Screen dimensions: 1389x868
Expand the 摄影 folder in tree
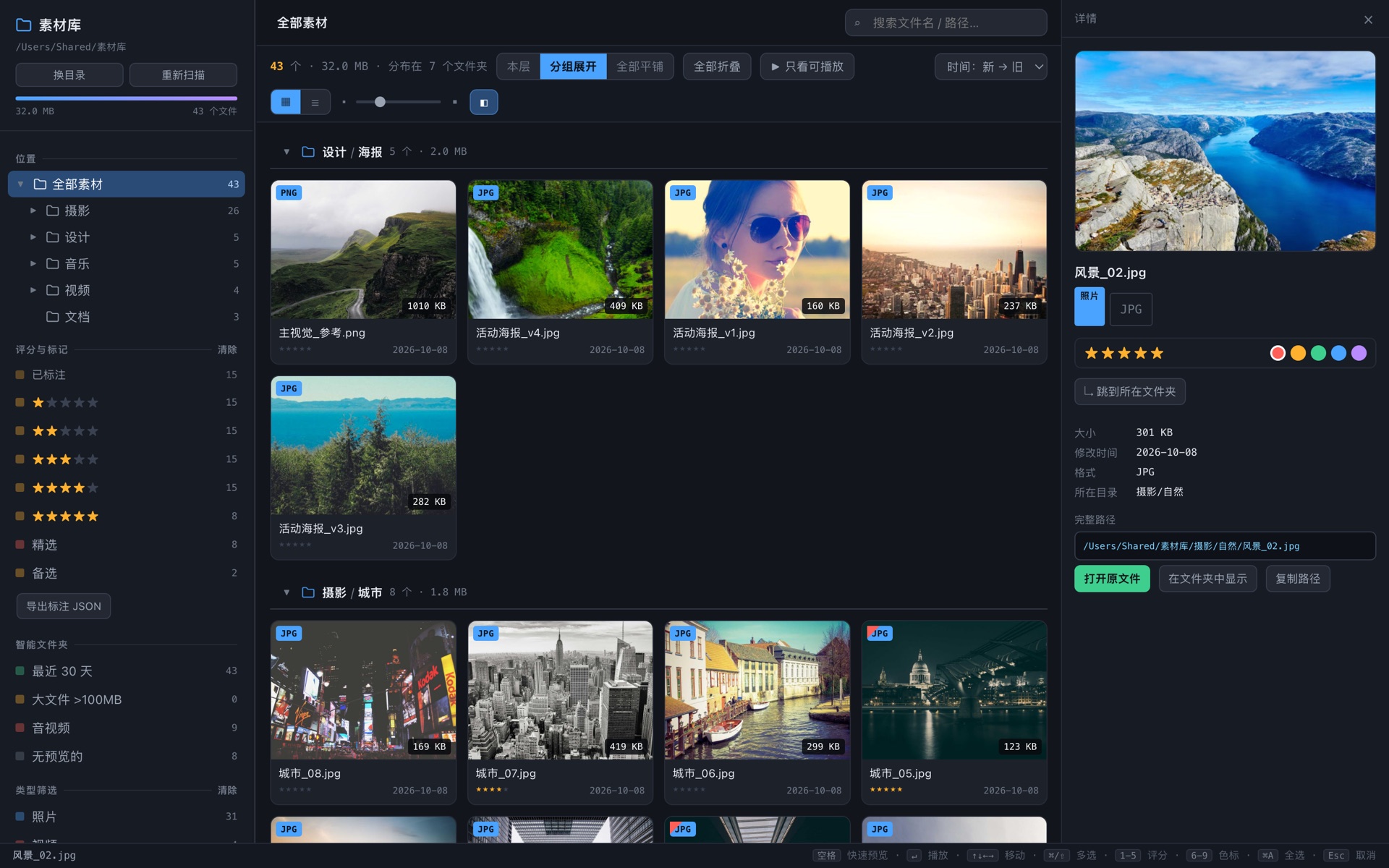click(33, 210)
